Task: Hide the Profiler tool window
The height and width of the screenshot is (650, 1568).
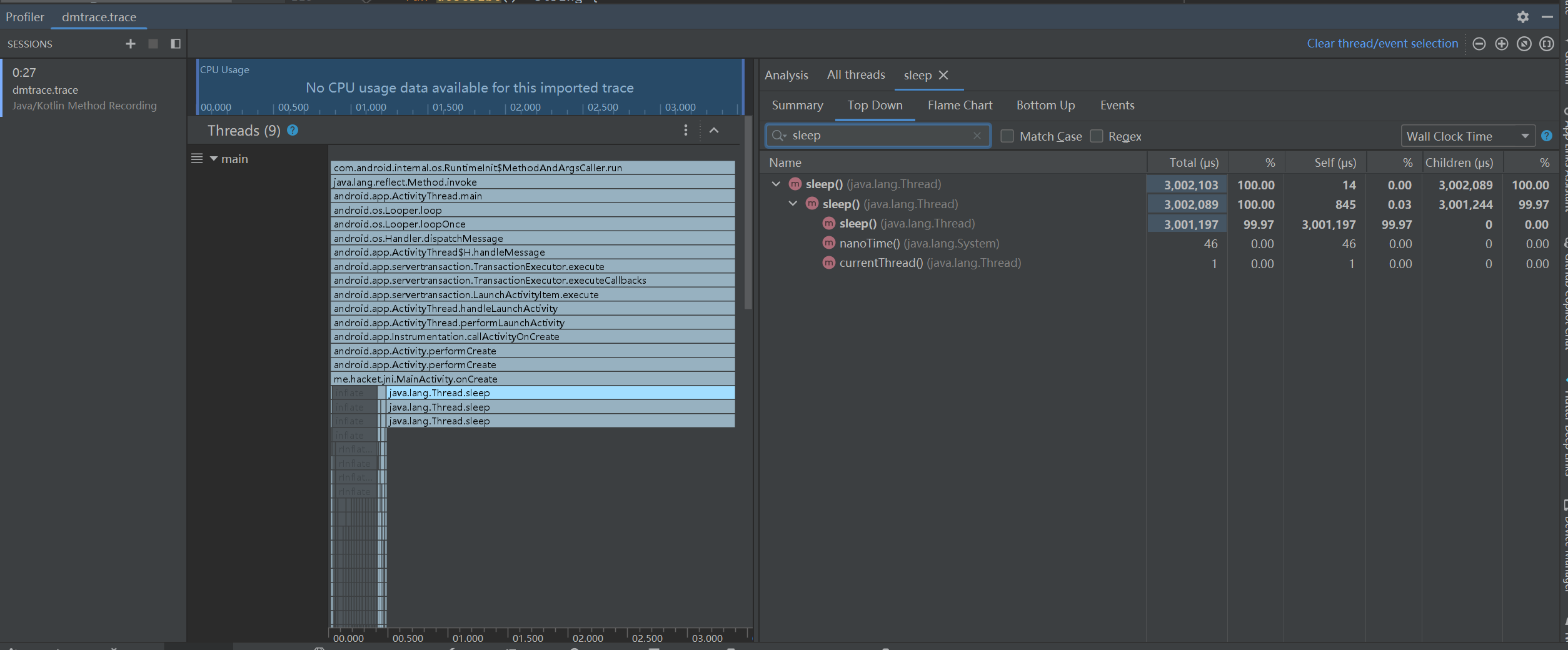Action: click(x=1547, y=17)
